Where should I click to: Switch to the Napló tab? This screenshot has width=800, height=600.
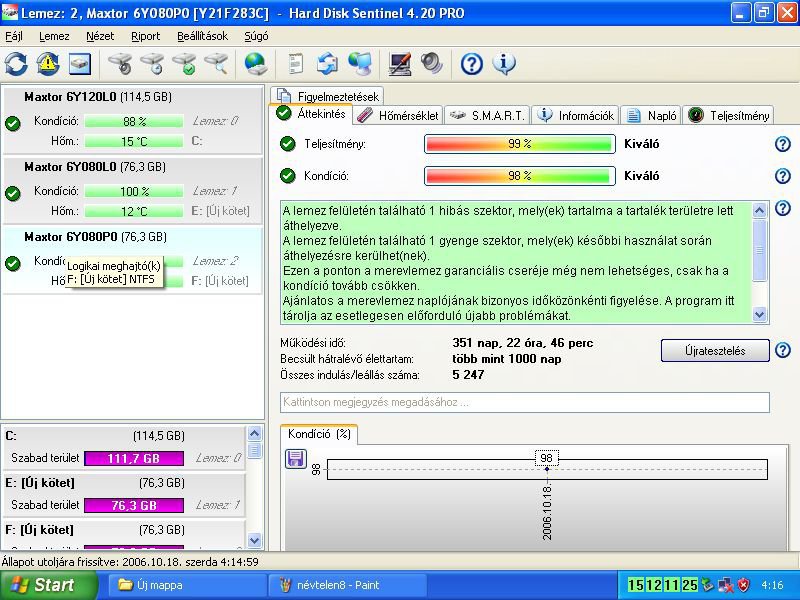651,116
